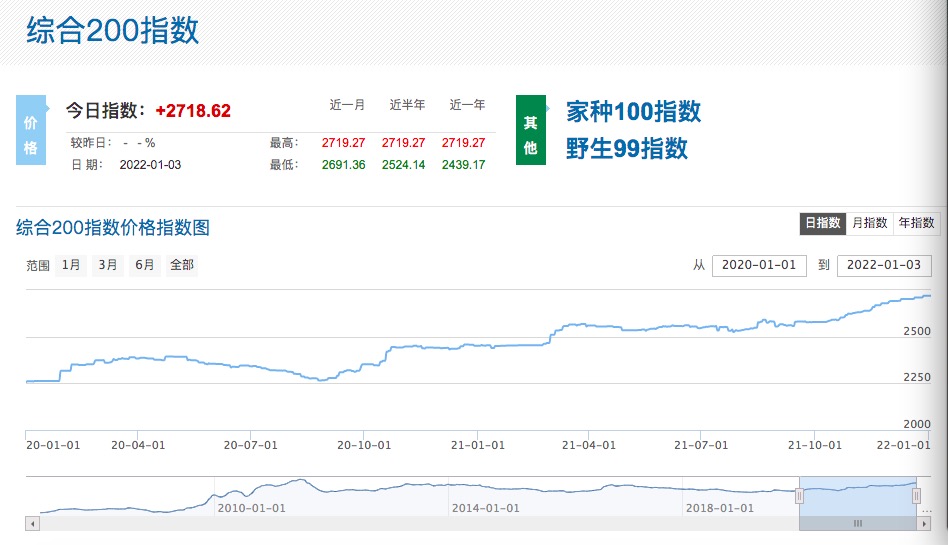Click the left navigator range handle
Viewport: 948px width, 545px height.
(799, 496)
